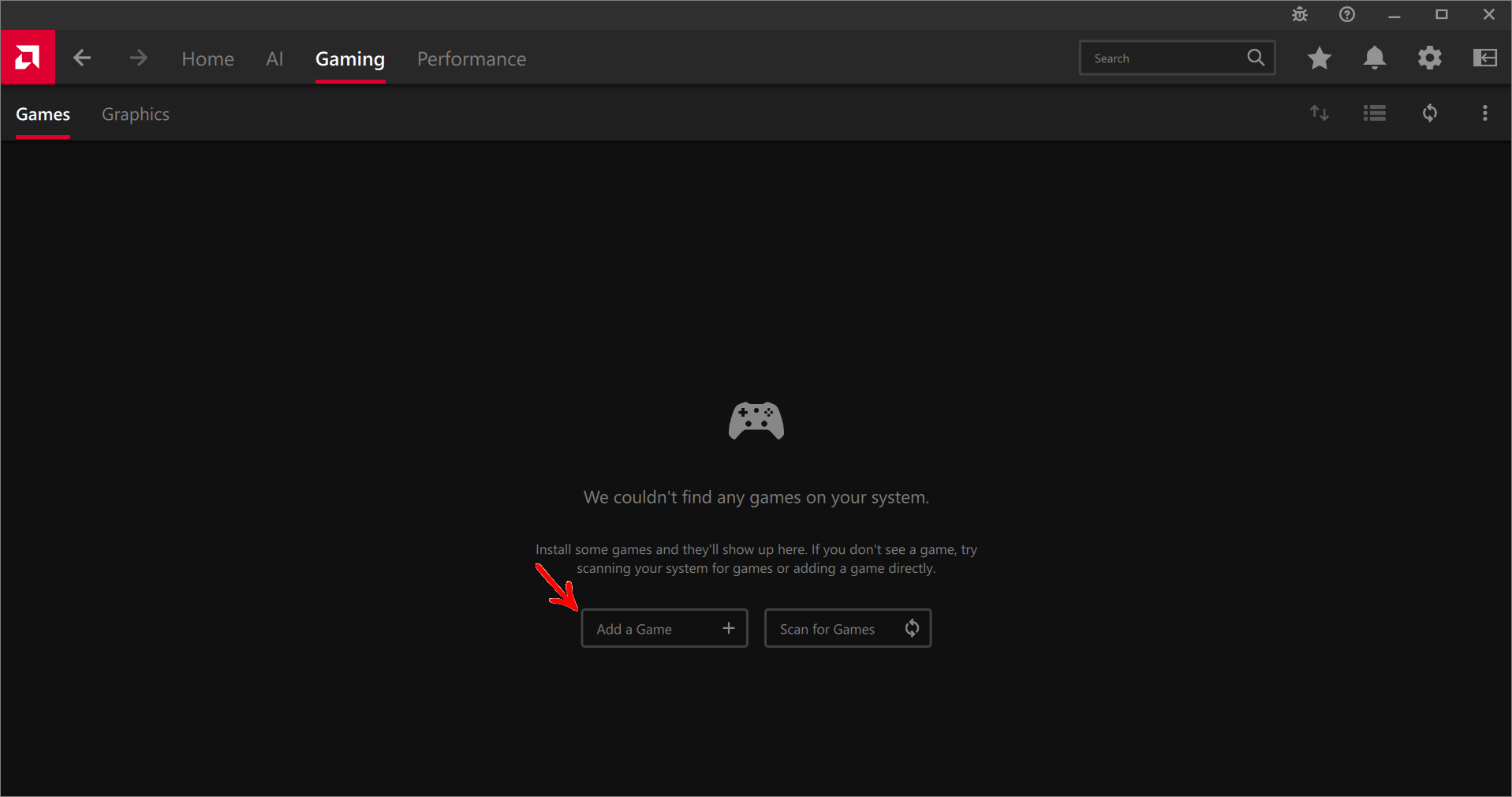Close the AMD Software window

tap(1489, 14)
